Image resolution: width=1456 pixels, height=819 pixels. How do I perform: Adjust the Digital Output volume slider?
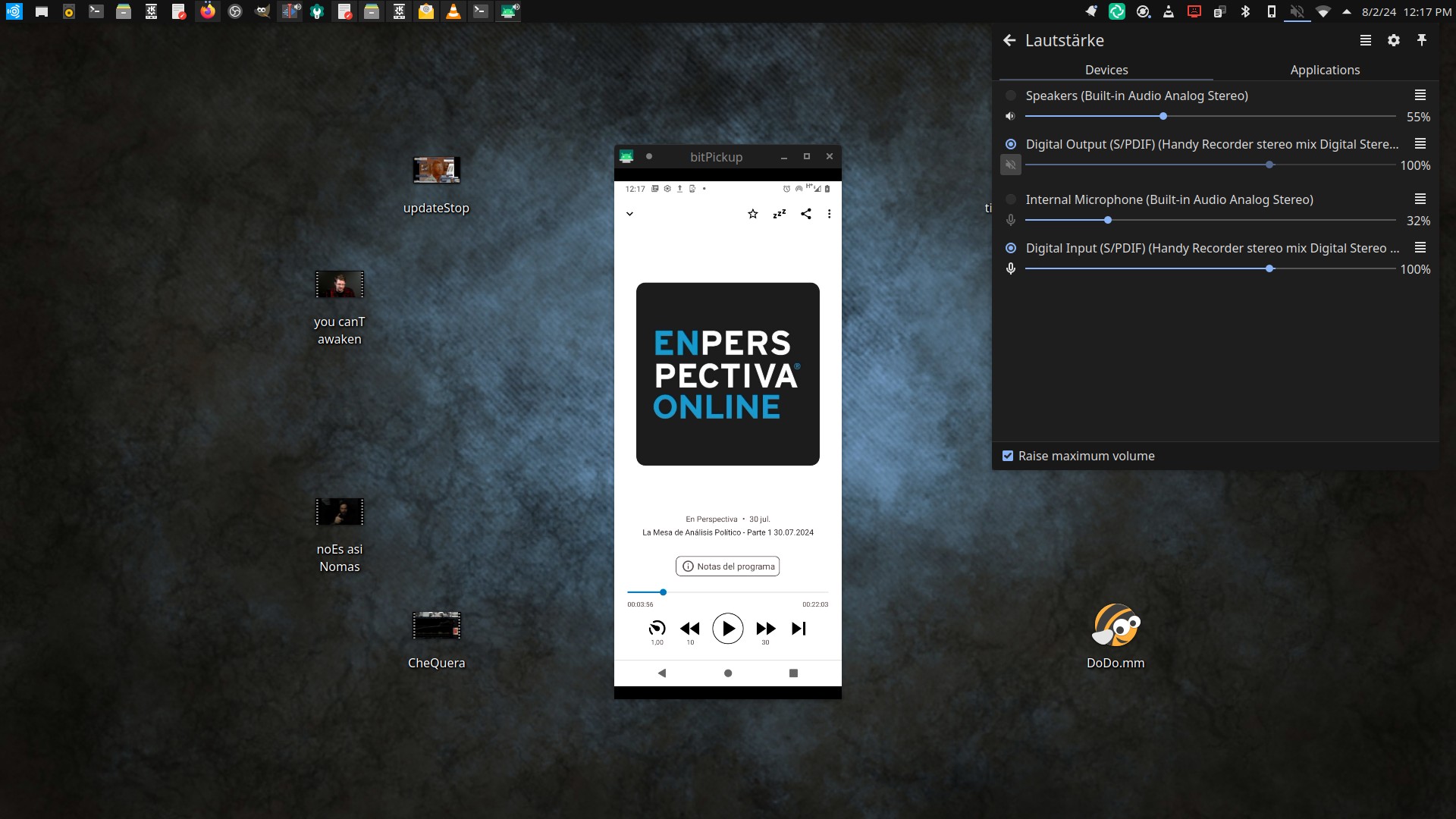(1210, 165)
